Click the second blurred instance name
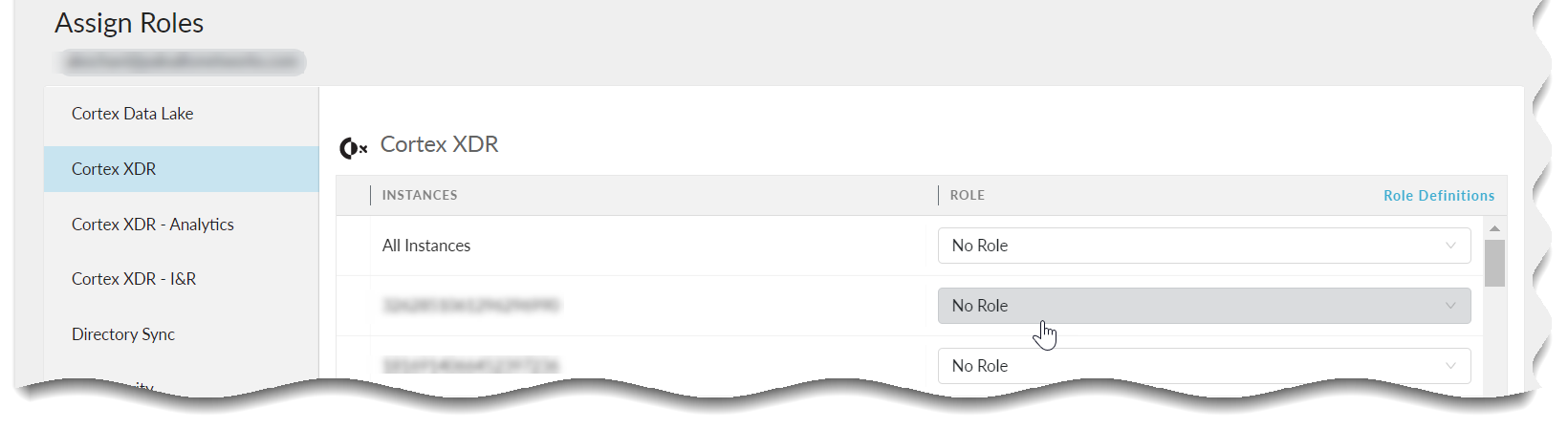The image size is (1568, 429). click(x=471, y=306)
